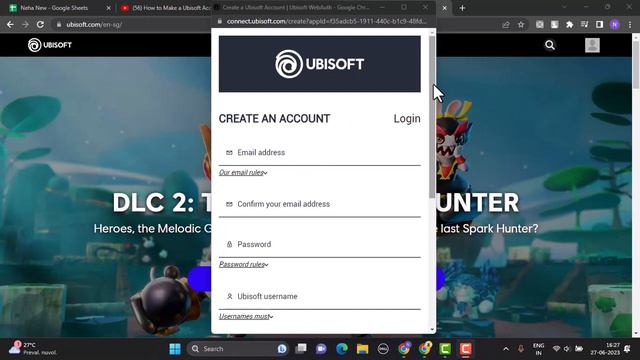The height and width of the screenshot is (360, 640).
Task: Click the Ubisoft username field
Action: point(320,296)
